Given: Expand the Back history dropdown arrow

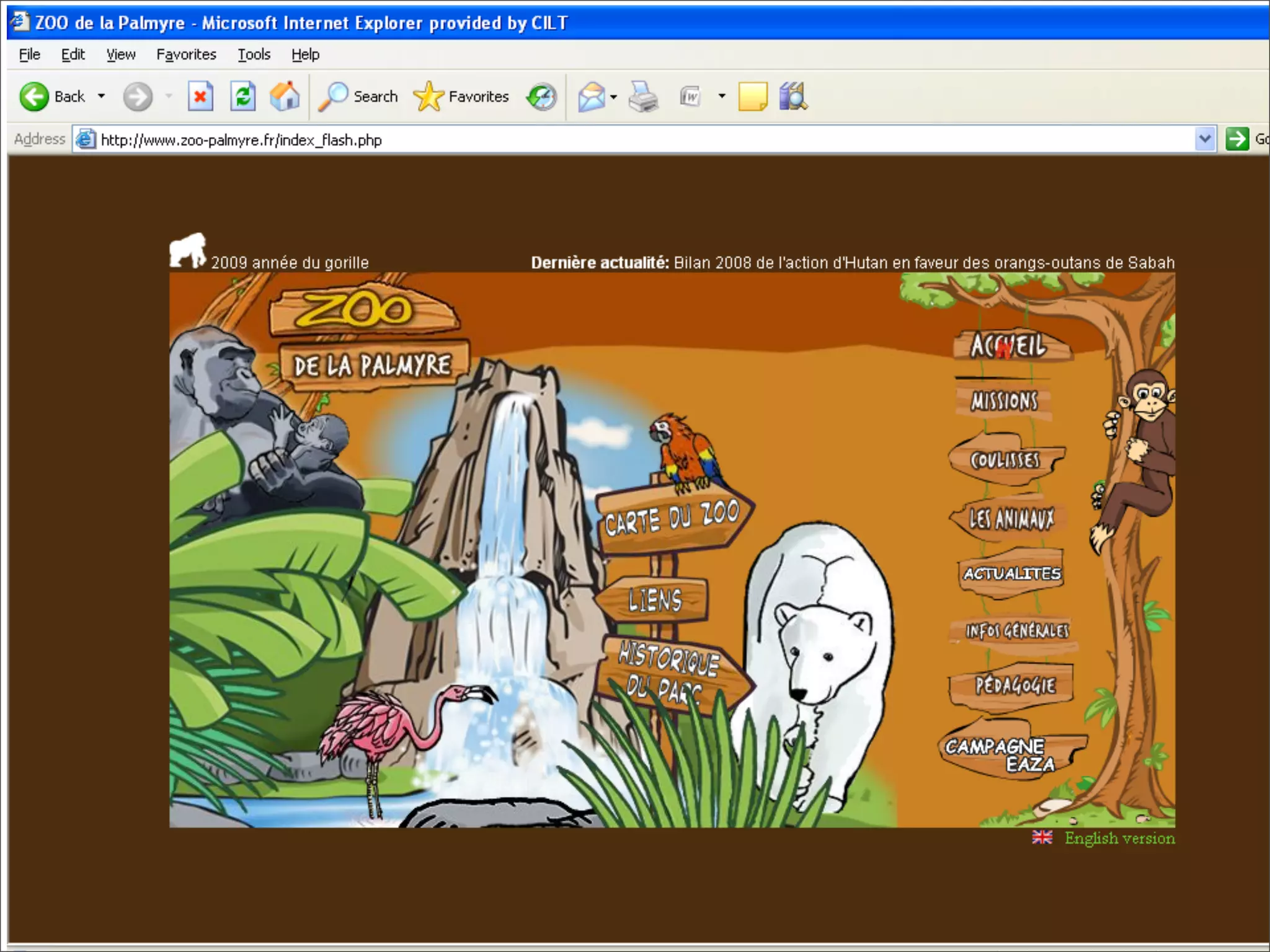Looking at the screenshot, I should pyautogui.click(x=101, y=97).
